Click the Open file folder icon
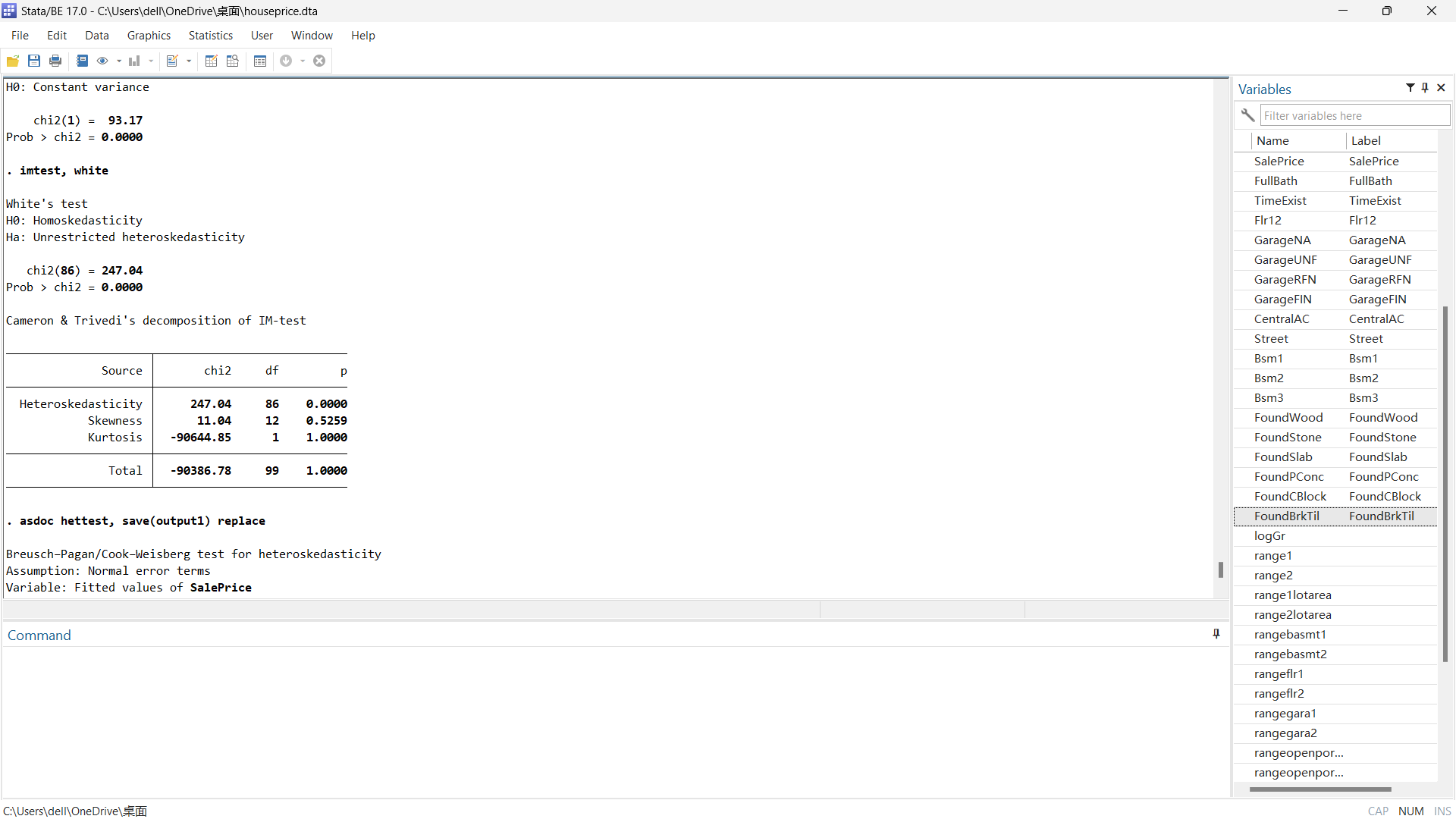Viewport: 1456px width, 819px height. point(13,61)
